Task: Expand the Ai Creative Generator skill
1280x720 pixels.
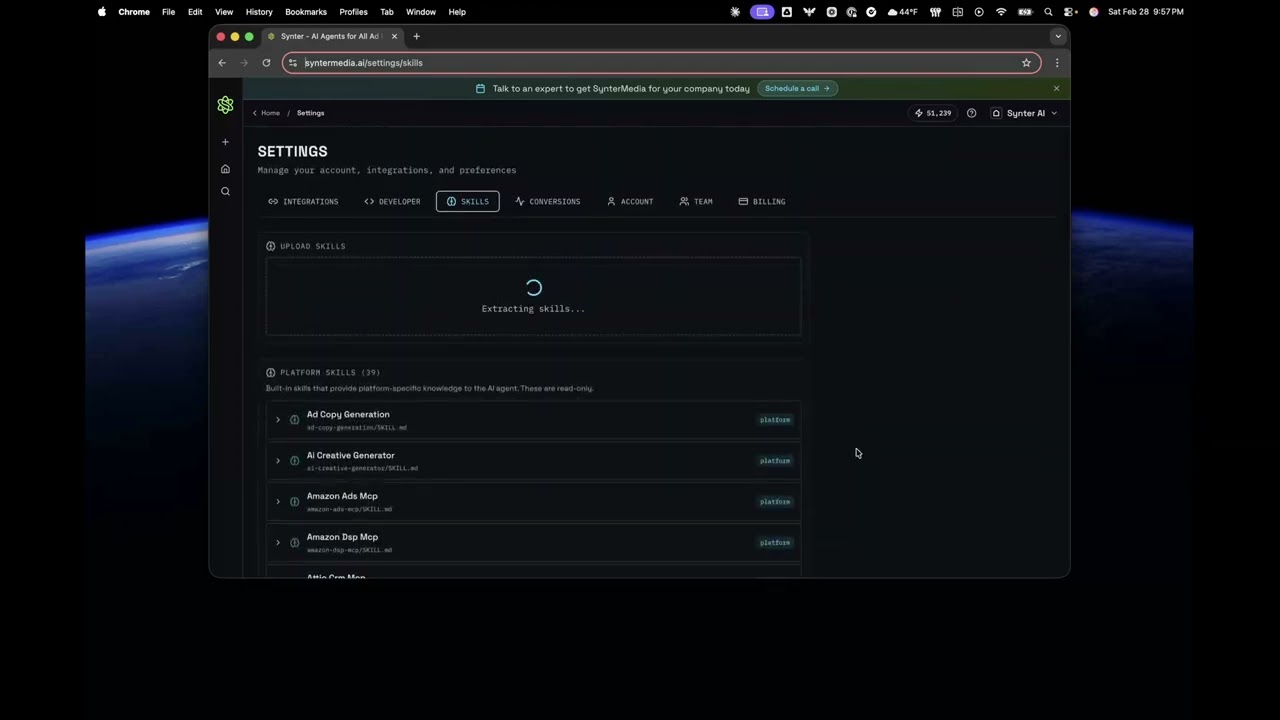Action: (x=278, y=461)
